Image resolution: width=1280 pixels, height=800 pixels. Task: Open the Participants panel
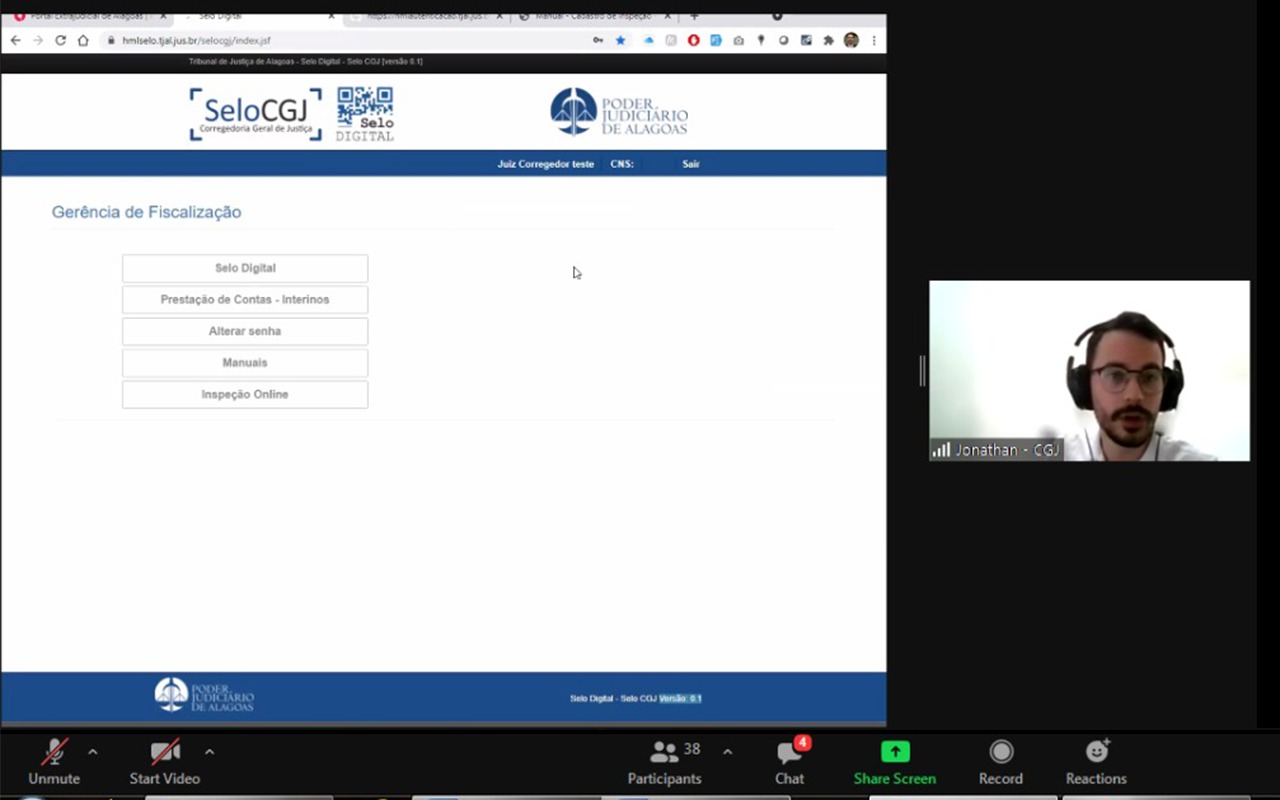664,762
